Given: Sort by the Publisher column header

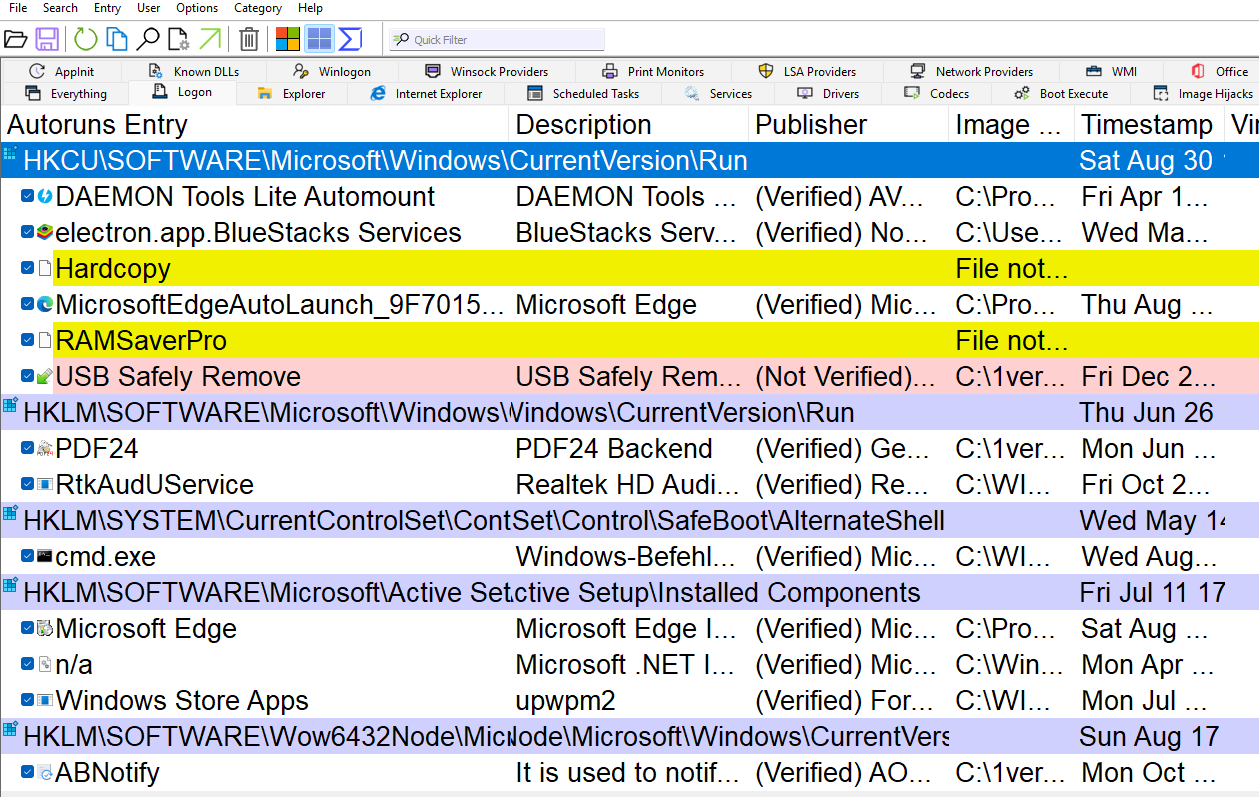Looking at the screenshot, I should [848, 125].
